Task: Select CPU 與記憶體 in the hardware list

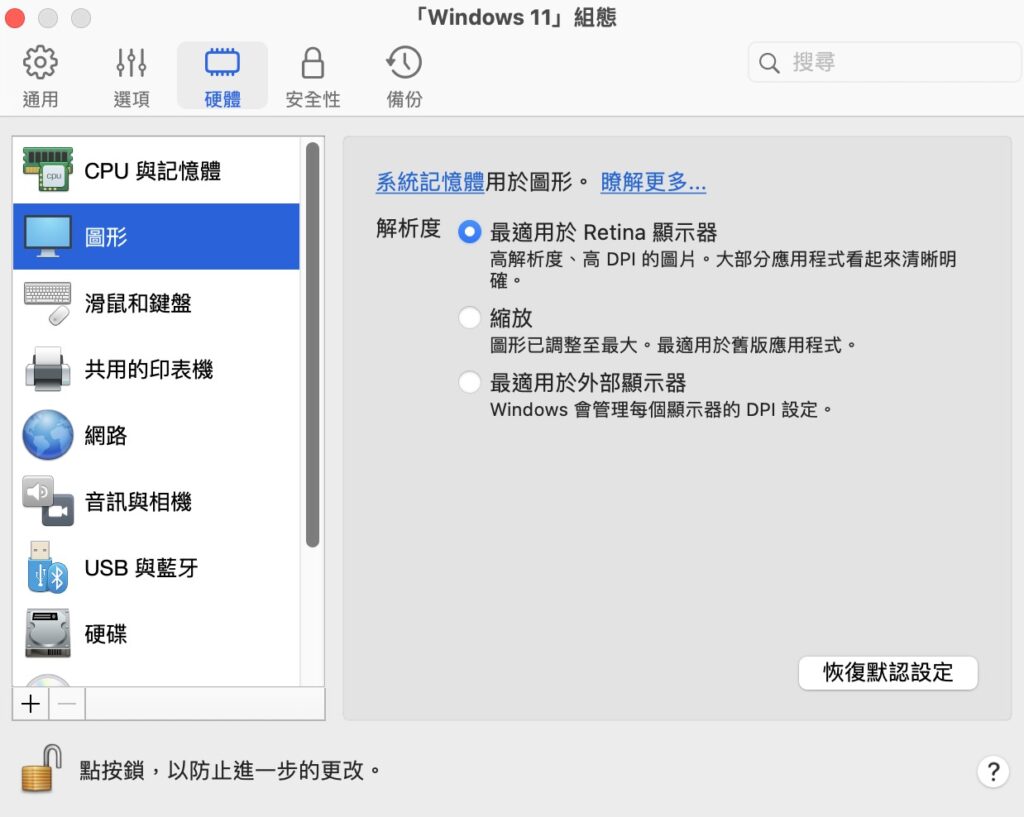Action: point(156,170)
